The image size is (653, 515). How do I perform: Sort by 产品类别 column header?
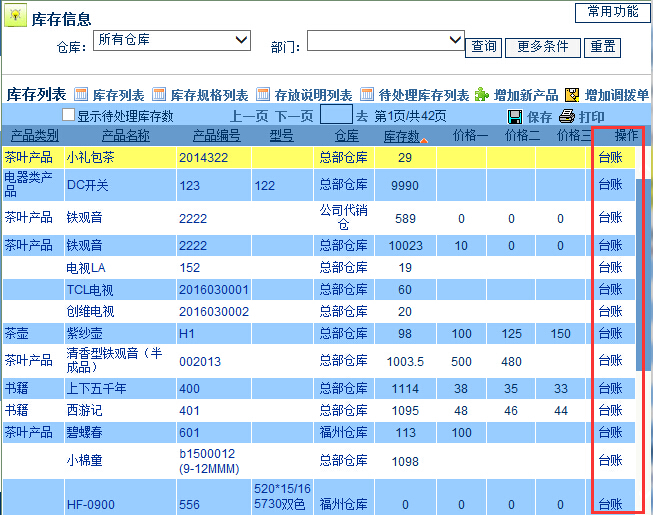pos(35,136)
